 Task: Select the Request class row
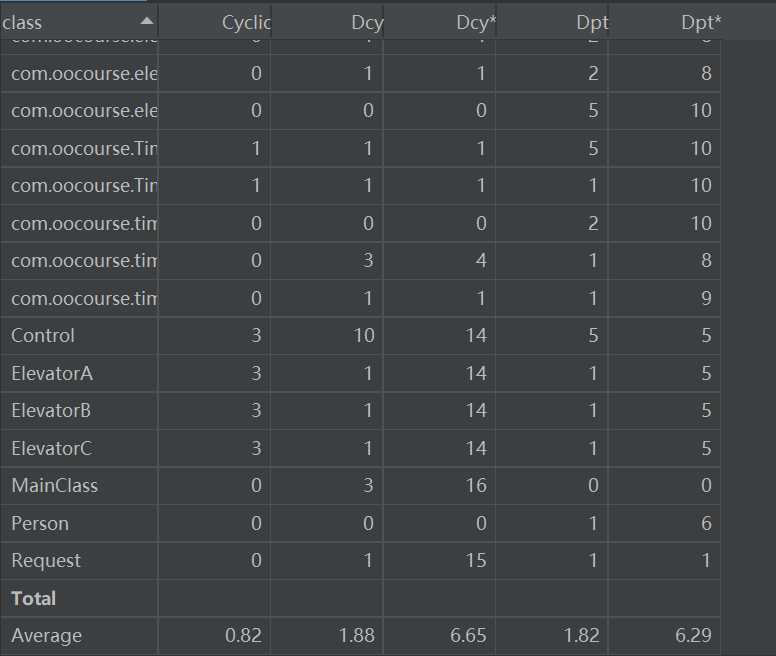[360, 561]
